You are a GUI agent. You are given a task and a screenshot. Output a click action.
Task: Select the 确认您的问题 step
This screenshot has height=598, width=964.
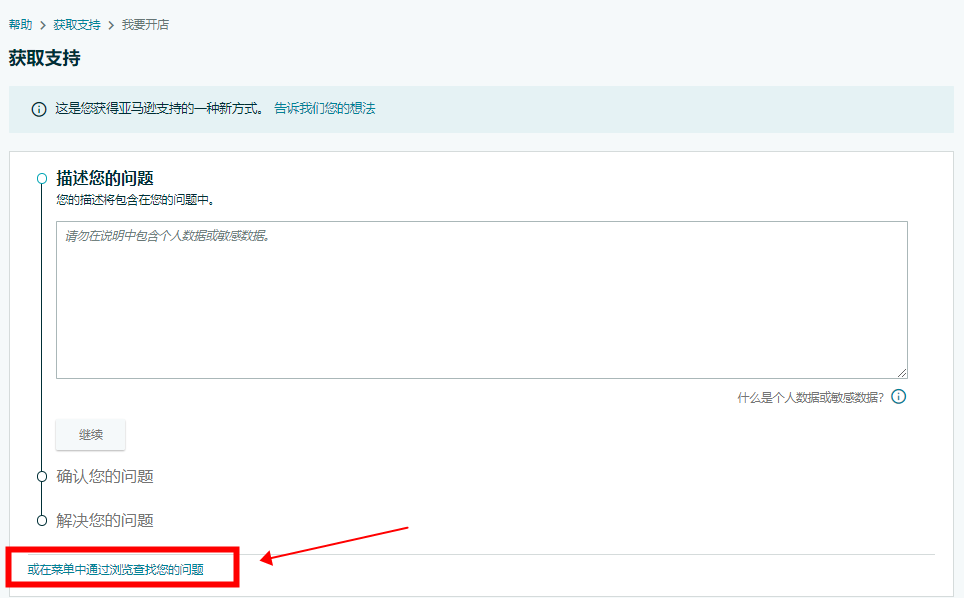(105, 476)
